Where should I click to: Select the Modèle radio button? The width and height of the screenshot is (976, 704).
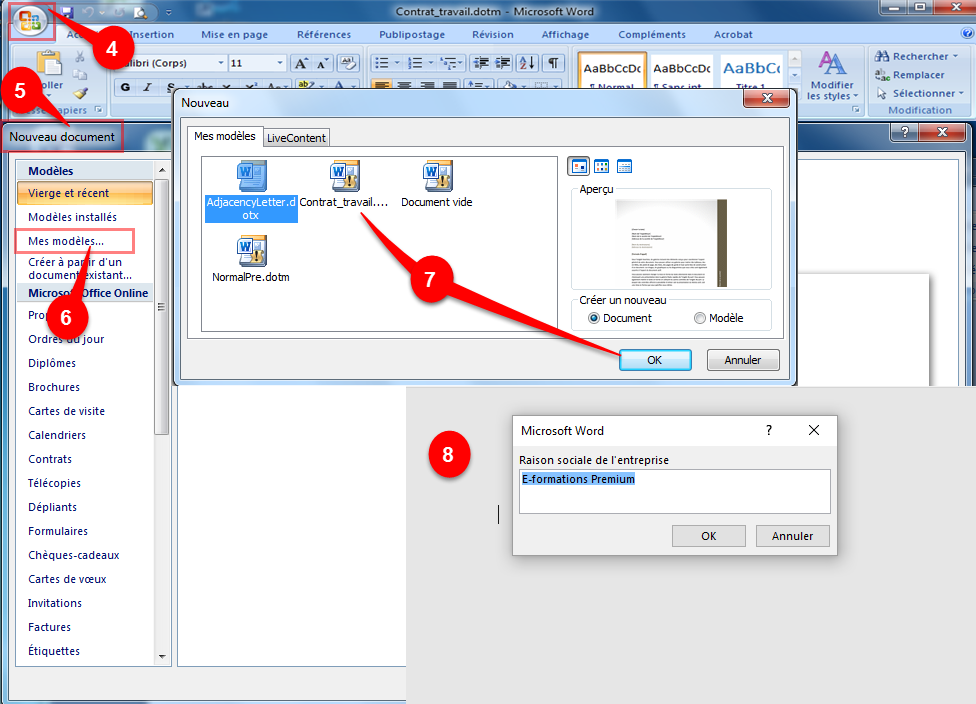(699, 318)
